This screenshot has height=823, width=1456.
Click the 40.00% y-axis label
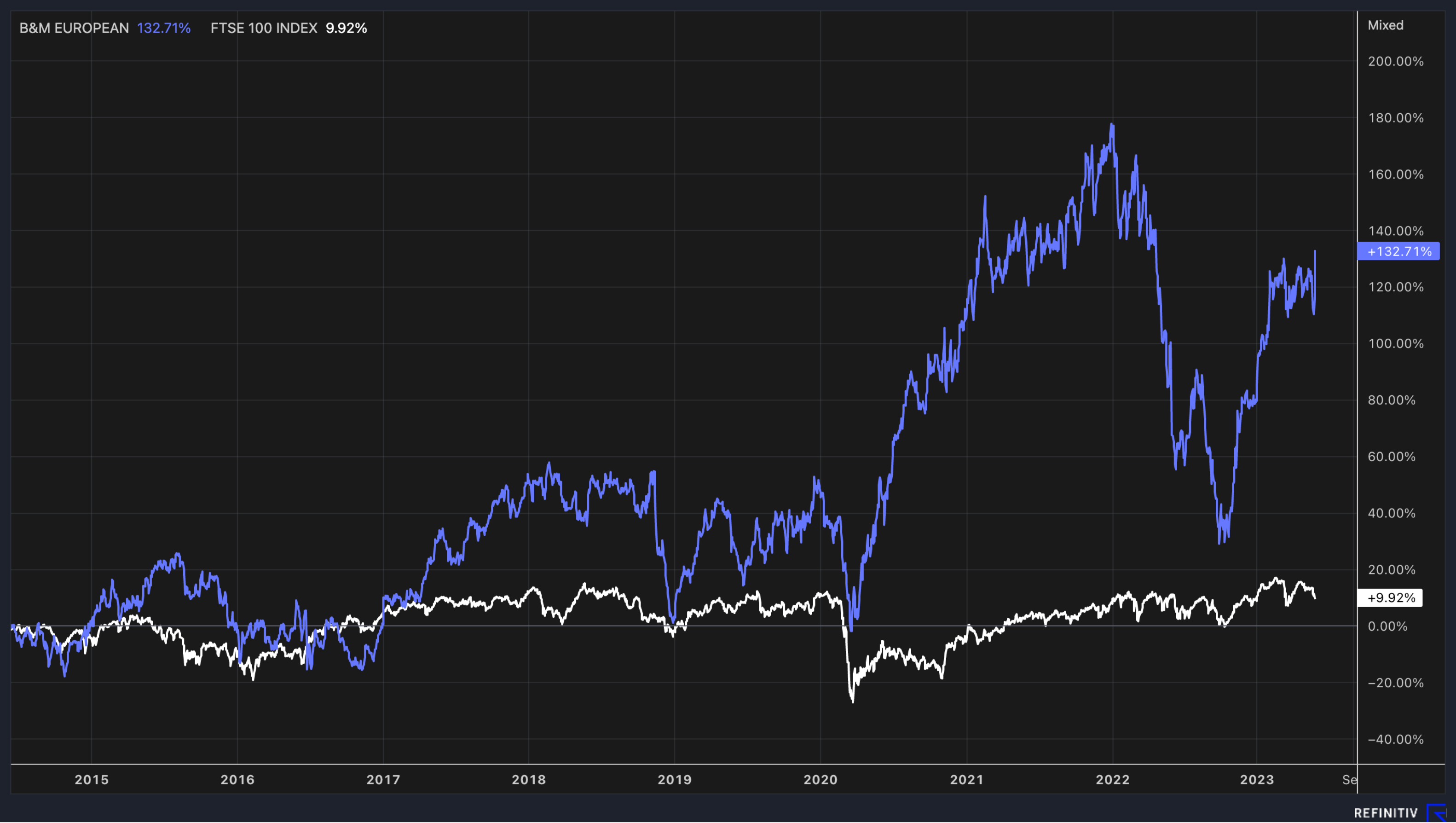pyautogui.click(x=1392, y=513)
